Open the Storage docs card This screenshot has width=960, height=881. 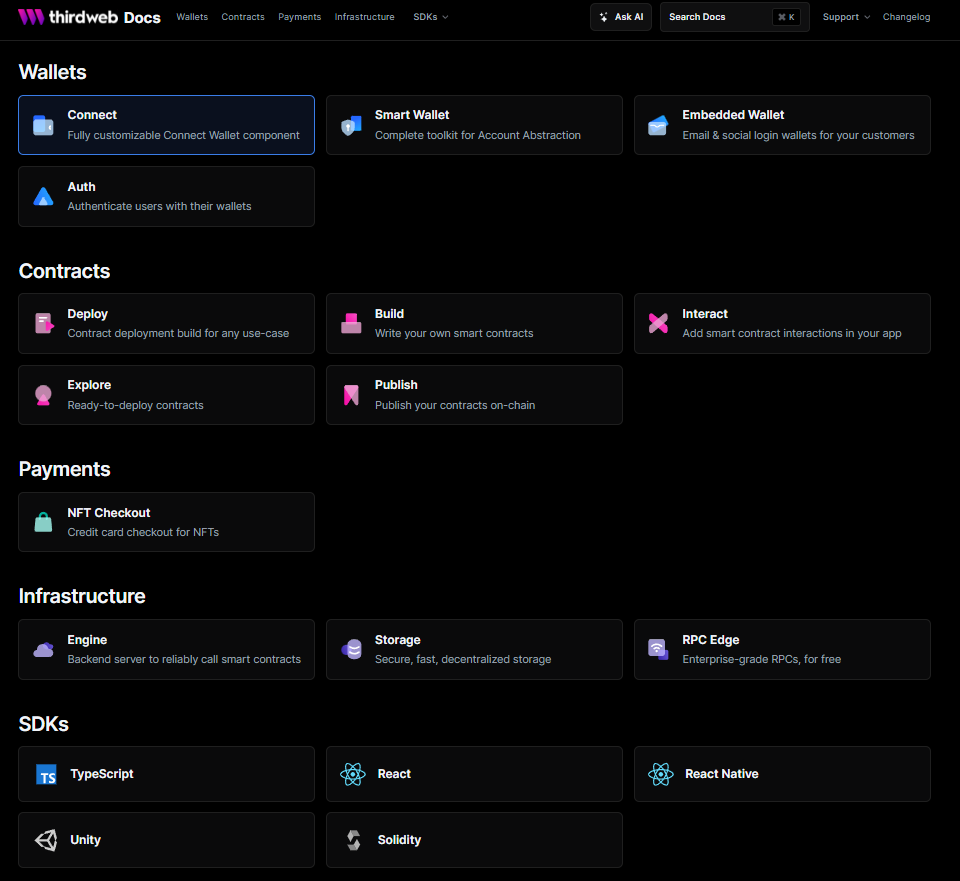click(x=474, y=650)
